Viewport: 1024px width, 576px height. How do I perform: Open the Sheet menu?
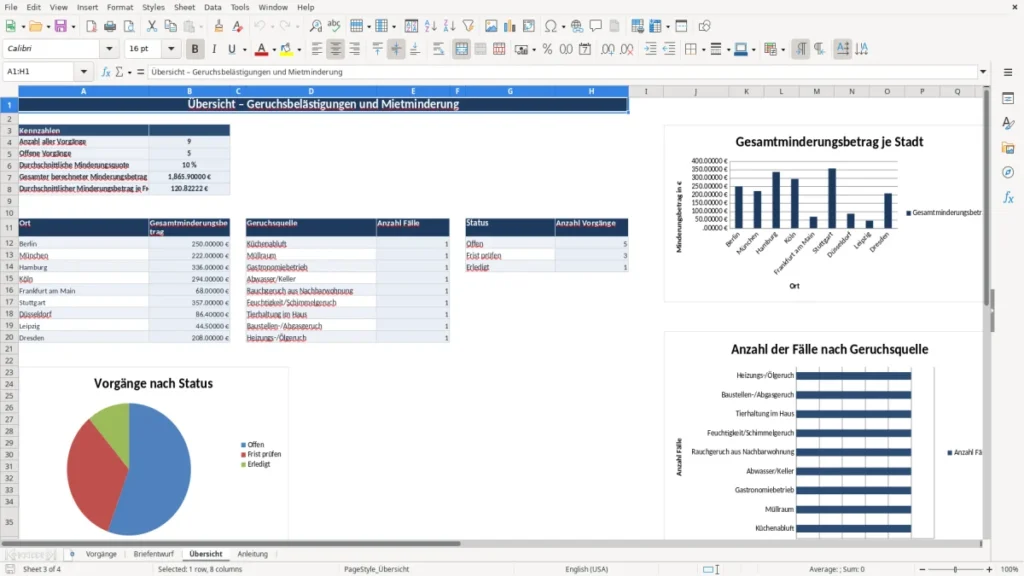[184, 7]
